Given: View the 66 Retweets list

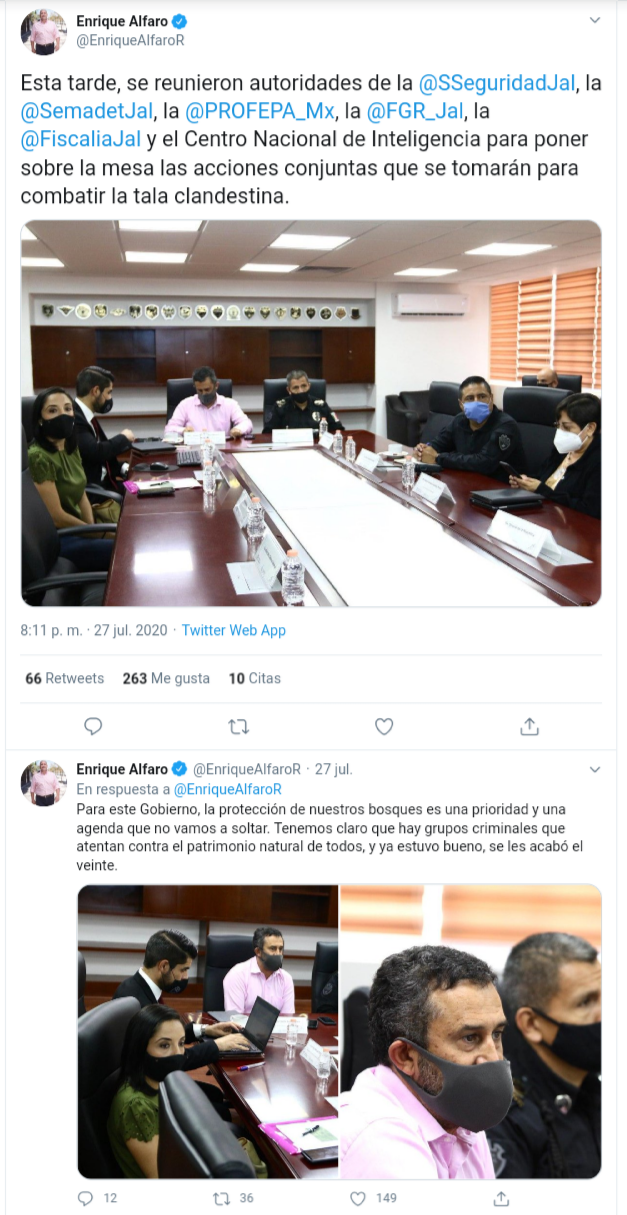Looking at the screenshot, I should (65, 678).
